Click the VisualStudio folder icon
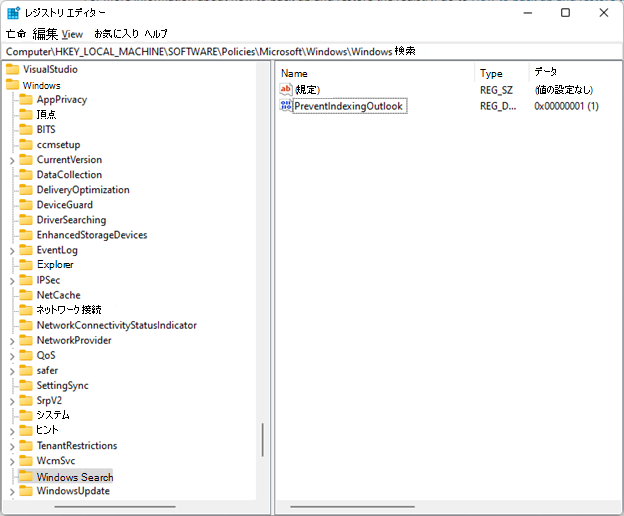Screen dimensions: 624x516 [x=12, y=69]
